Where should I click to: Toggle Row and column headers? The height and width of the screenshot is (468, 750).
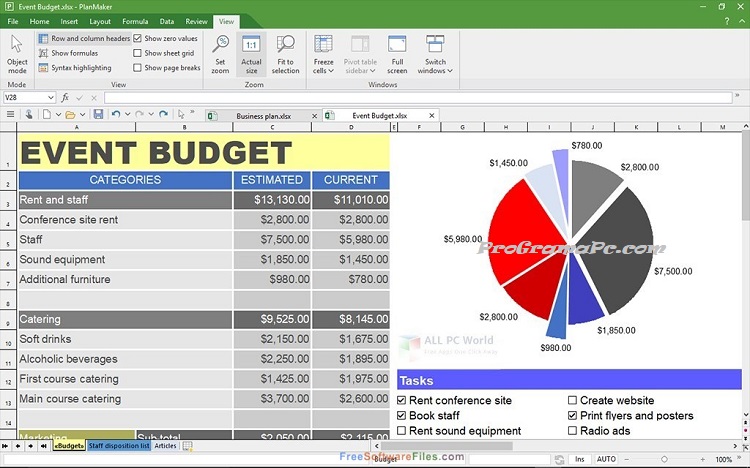click(84, 38)
